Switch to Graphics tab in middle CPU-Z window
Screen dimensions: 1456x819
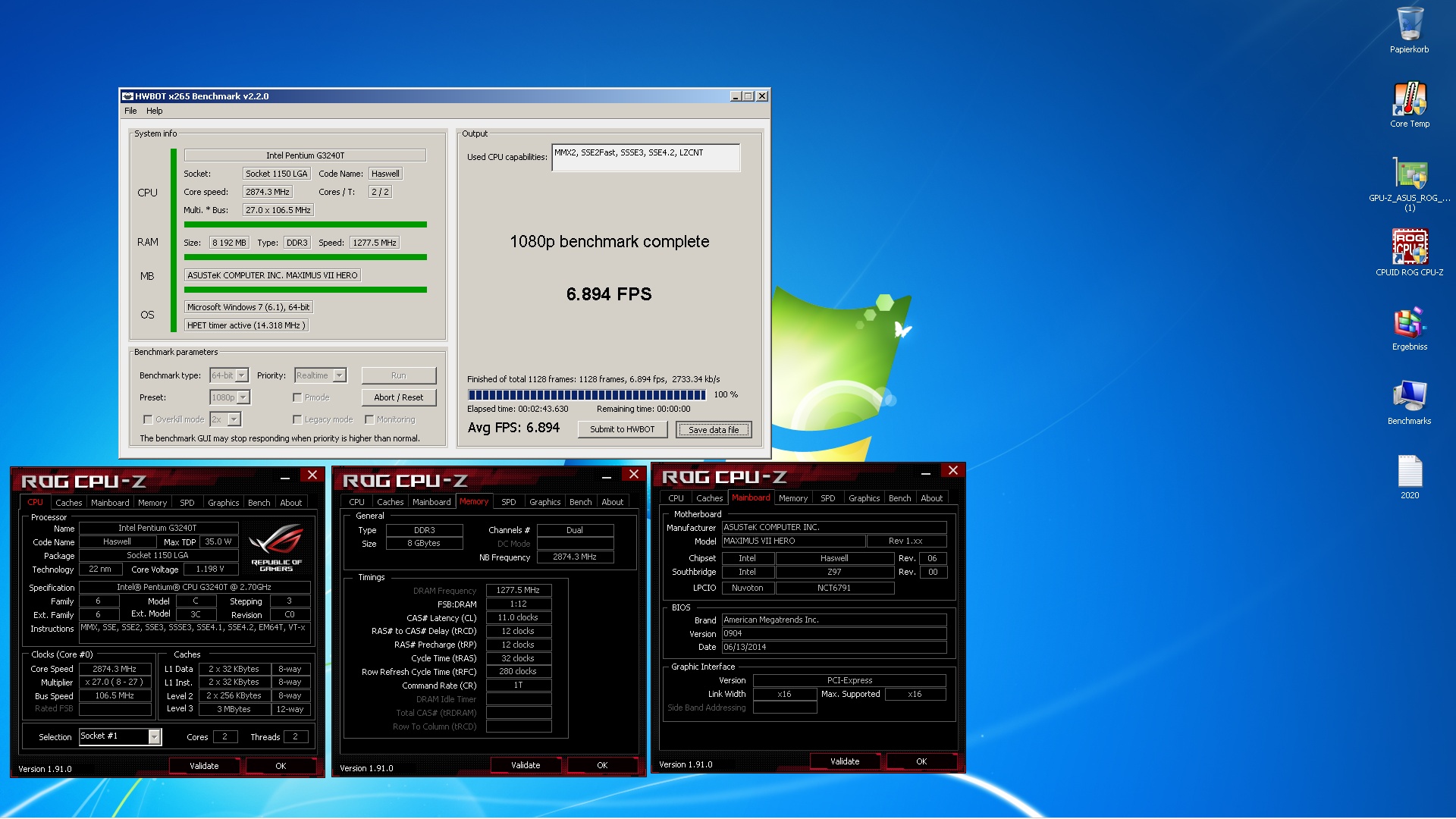click(544, 502)
